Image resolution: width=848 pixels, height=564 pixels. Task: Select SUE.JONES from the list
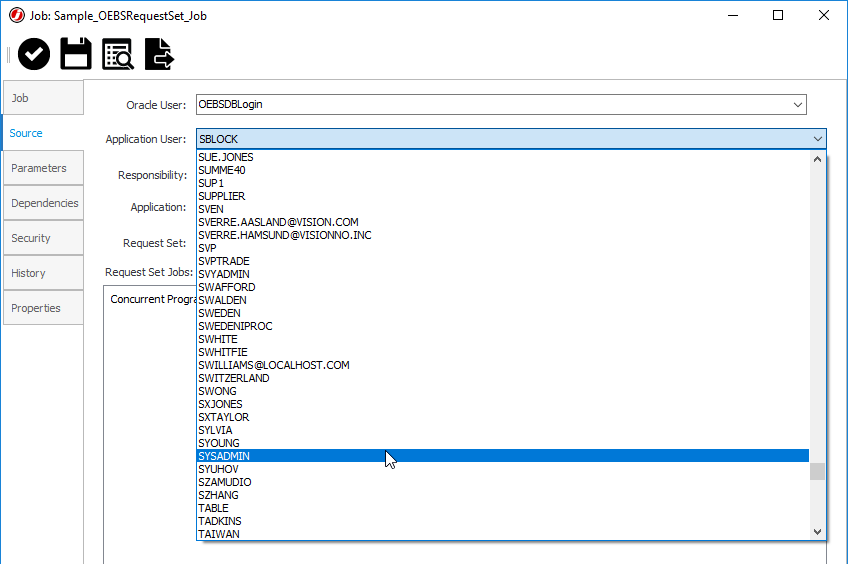point(503,157)
